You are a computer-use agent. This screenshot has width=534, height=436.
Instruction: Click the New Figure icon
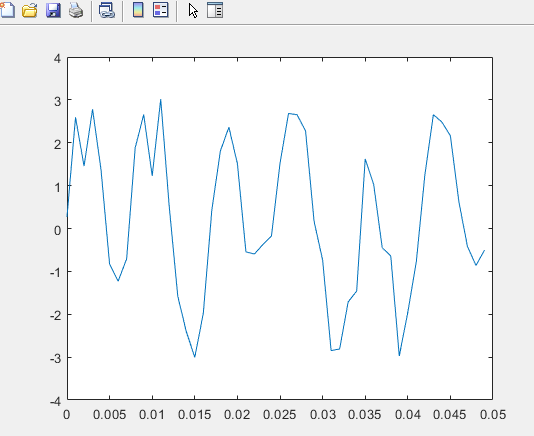[x=7, y=10]
